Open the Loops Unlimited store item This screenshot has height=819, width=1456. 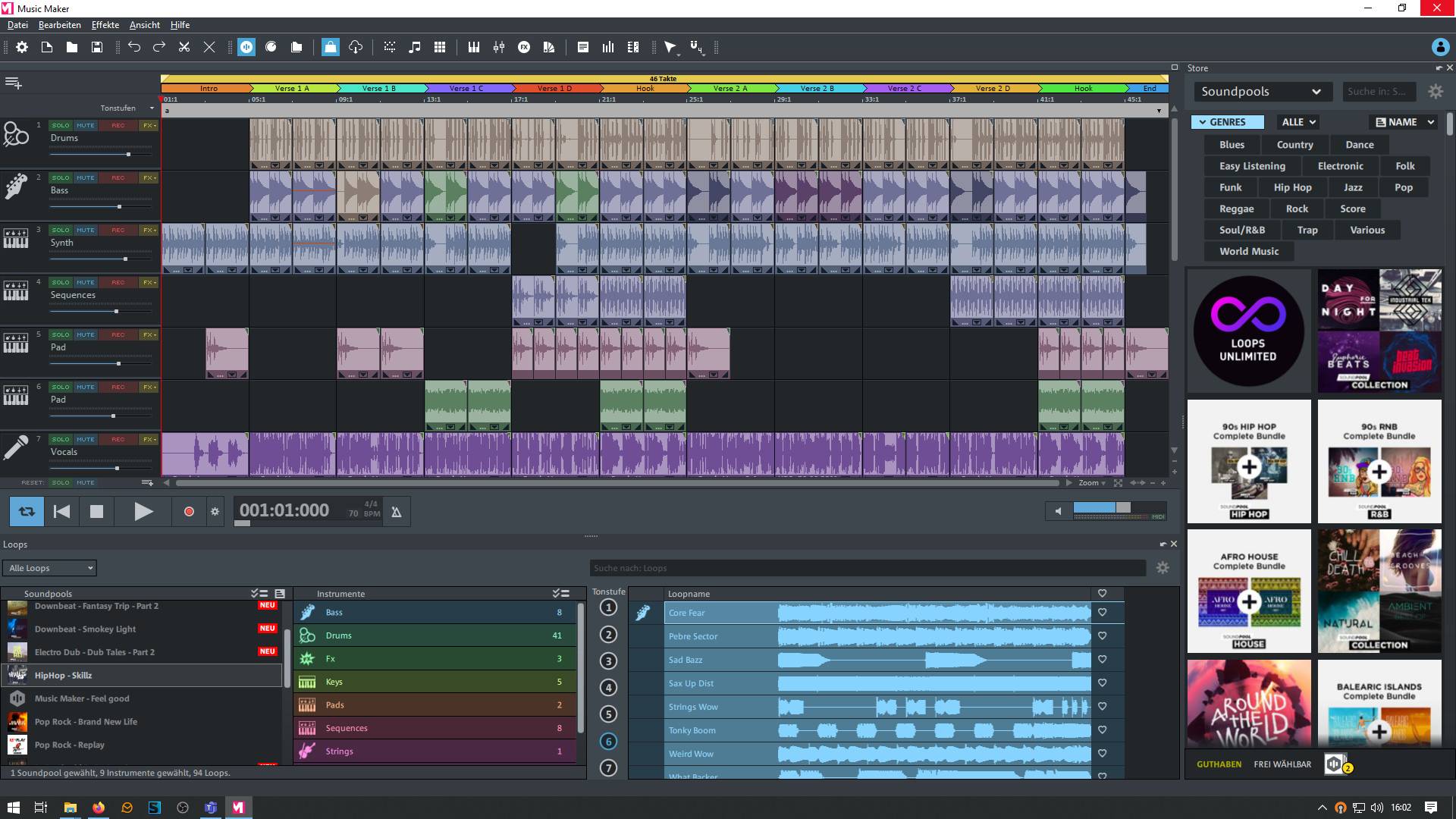[x=1247, y=331]
